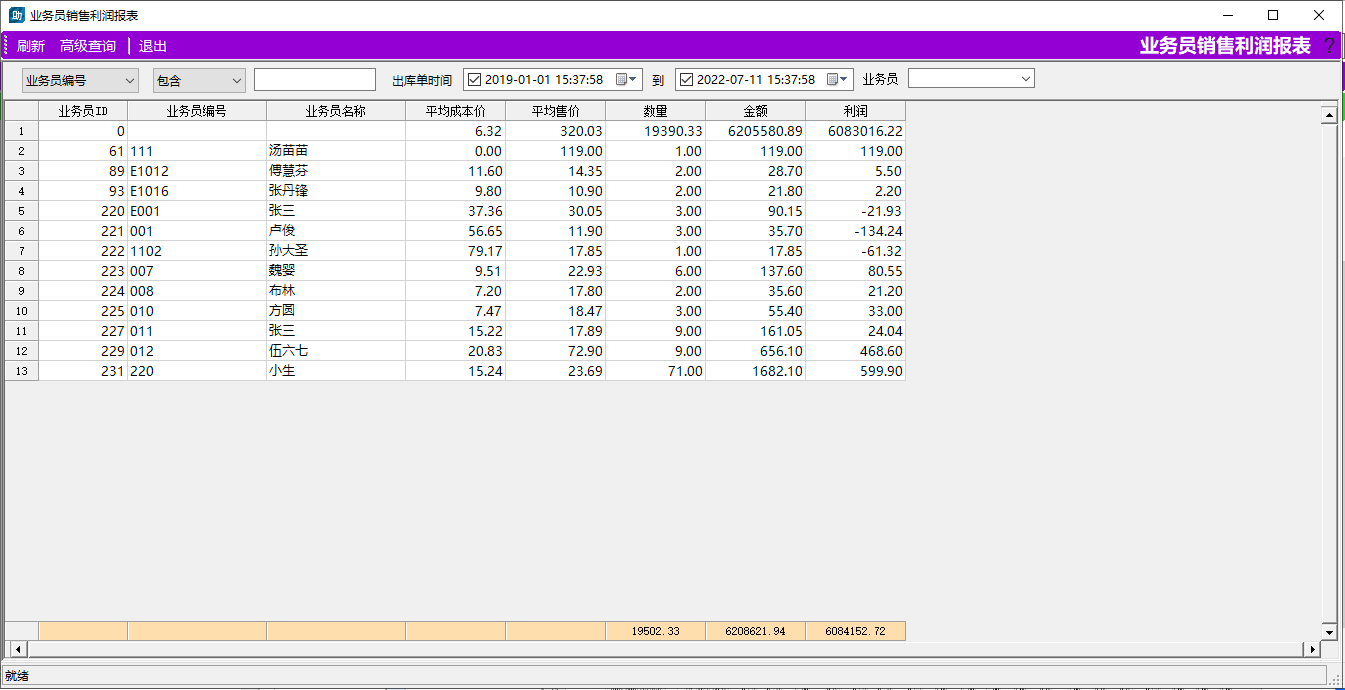Open 高级查询 advanced query
This screenshot has width=1345, height=690.
click(88, 46)
